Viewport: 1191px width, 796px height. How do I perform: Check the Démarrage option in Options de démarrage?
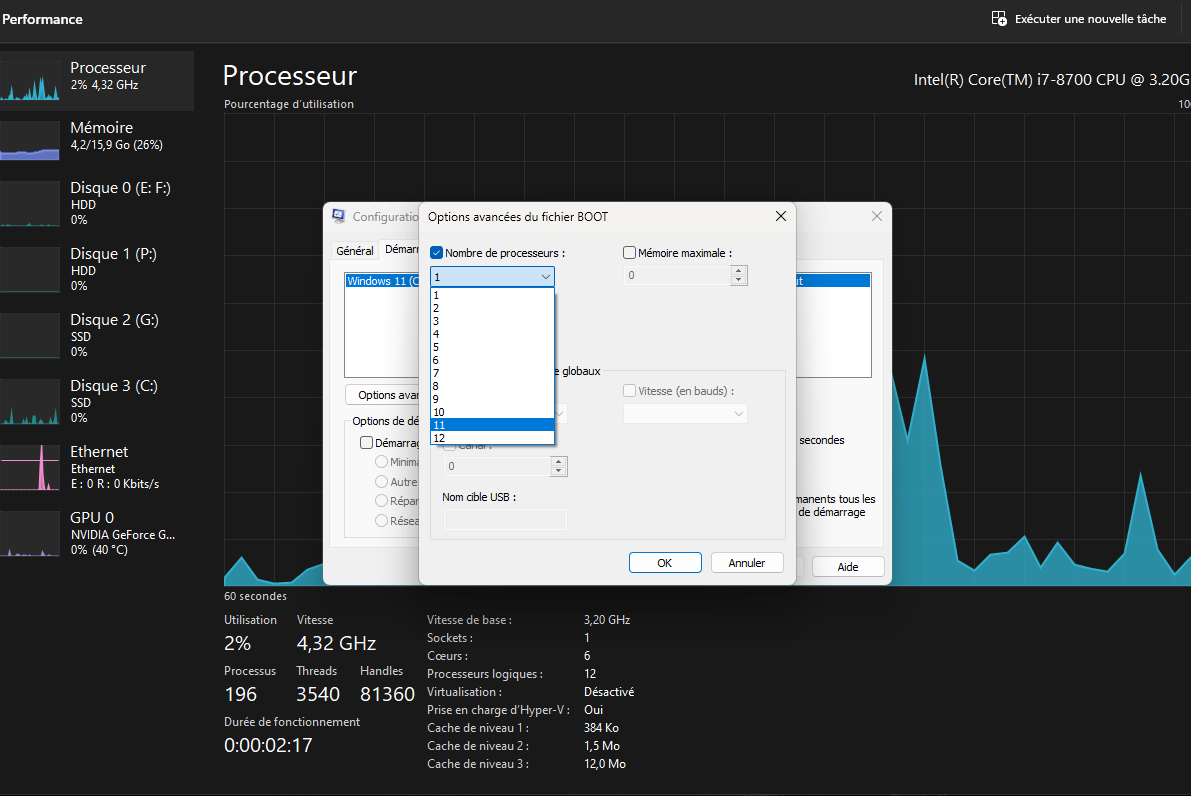[366, 441]
